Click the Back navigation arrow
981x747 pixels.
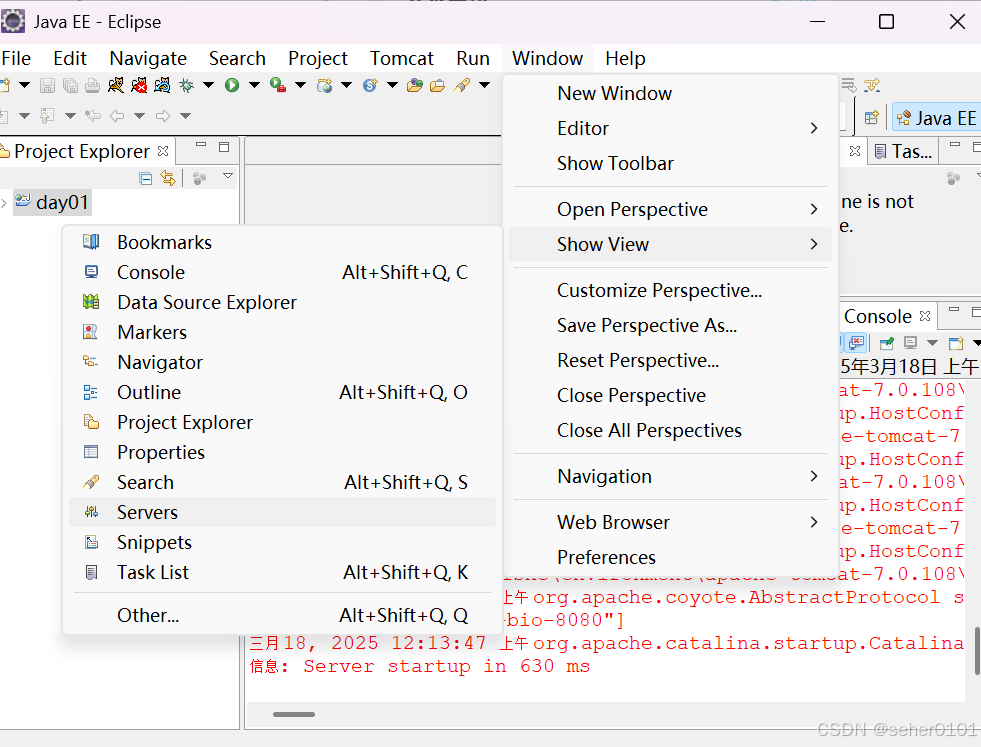tap(117, 116)
